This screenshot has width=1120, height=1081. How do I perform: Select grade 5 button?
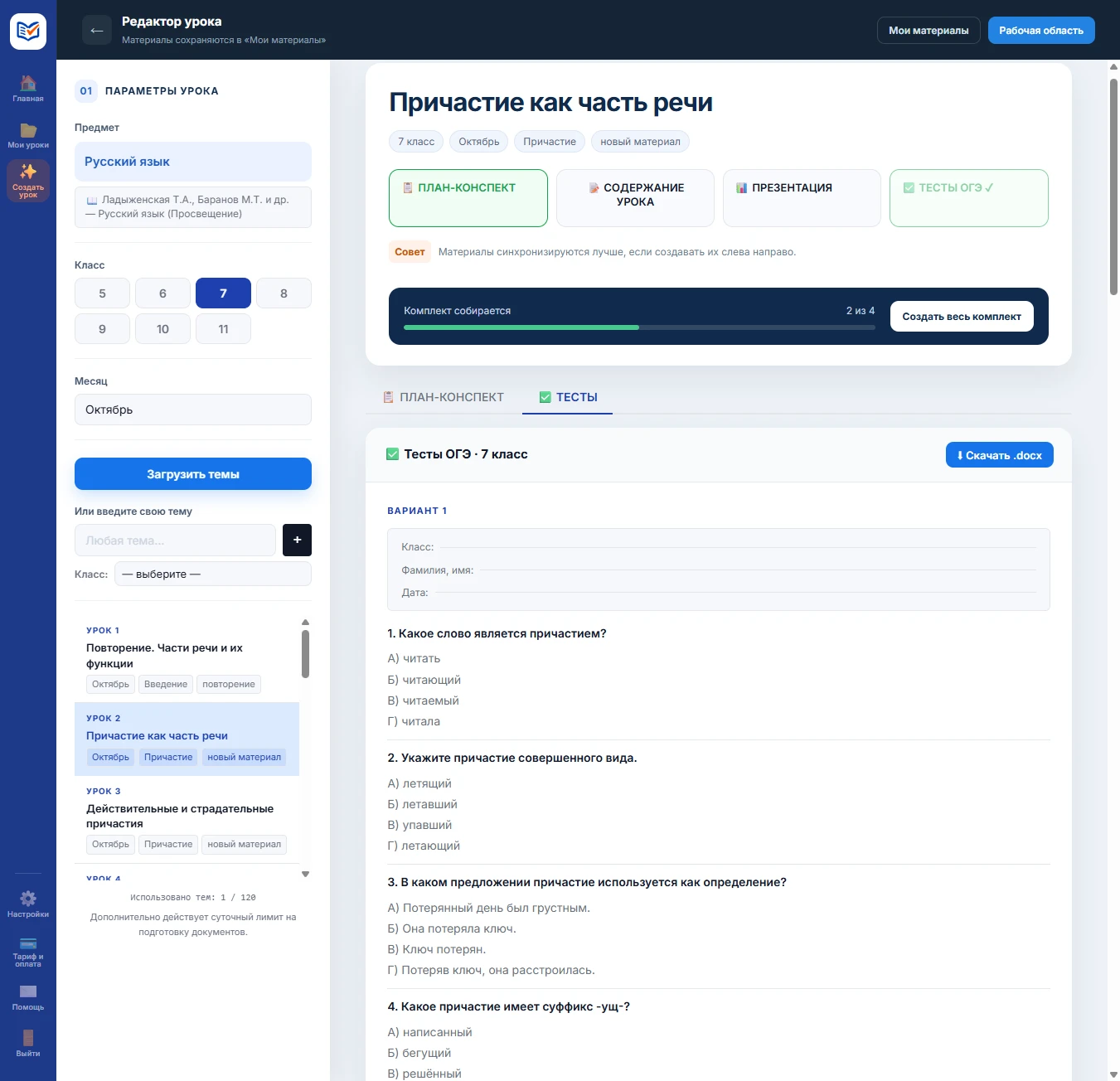[x=102, y=293]
